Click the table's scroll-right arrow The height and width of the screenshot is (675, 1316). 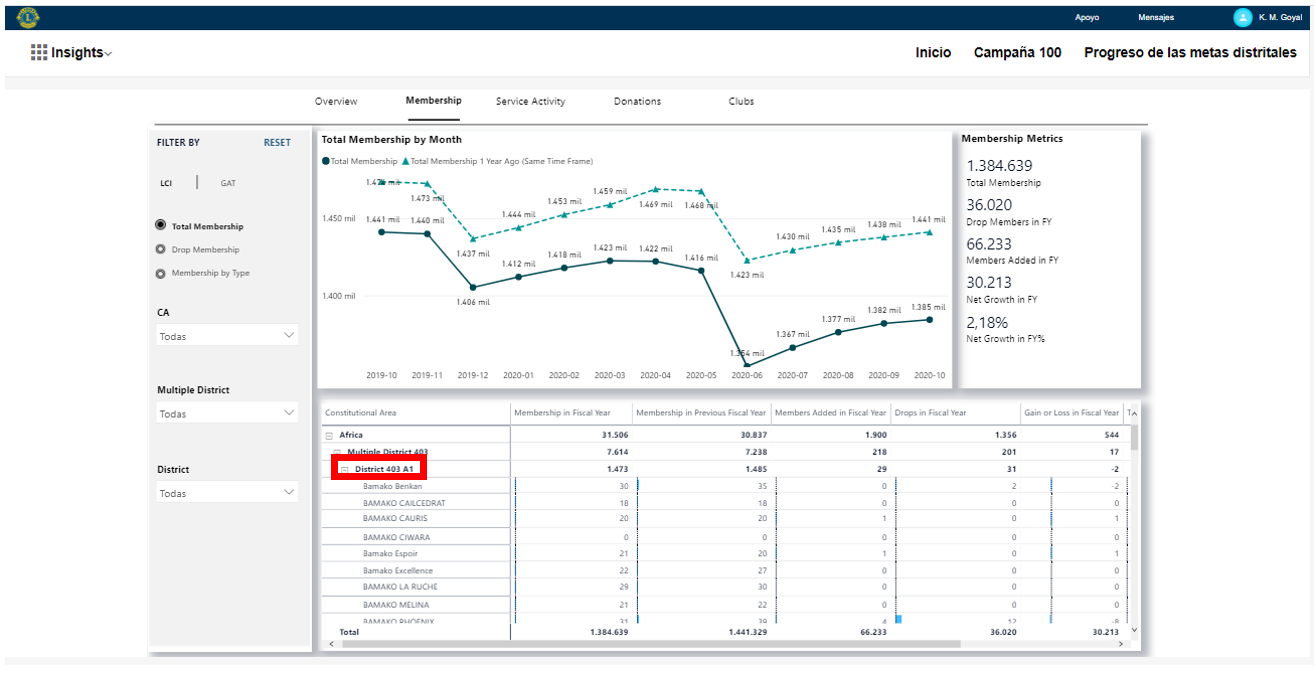tap(1120, 645)
